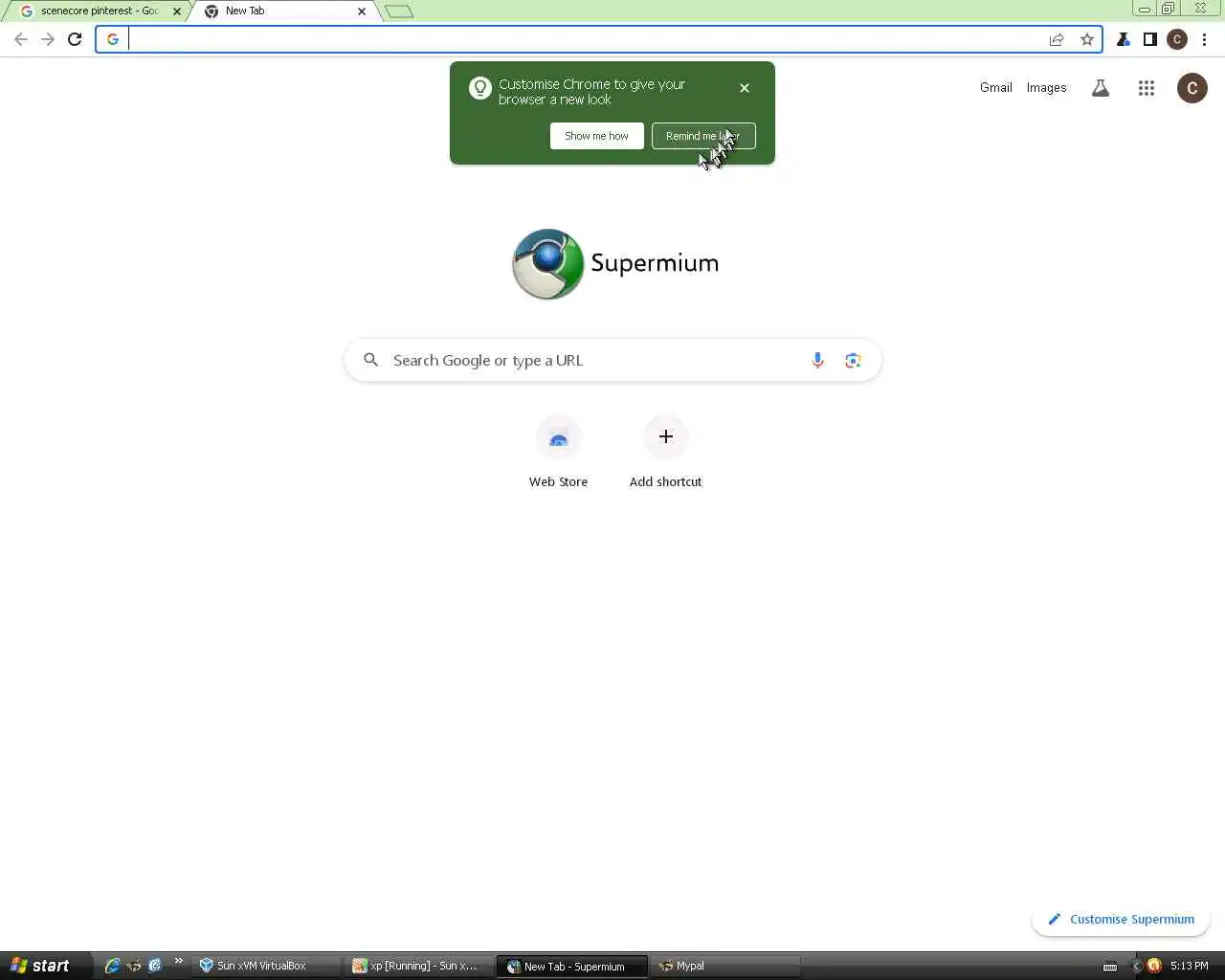Click the keyboard icon in the system tray
1225x980 pixels.
tap(1110, 967)
